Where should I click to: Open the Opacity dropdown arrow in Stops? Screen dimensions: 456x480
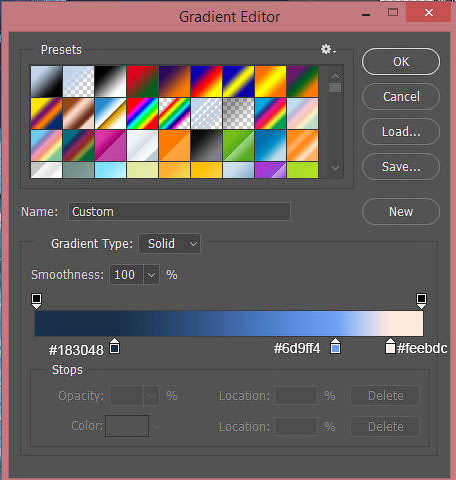(x=151, y=396)
